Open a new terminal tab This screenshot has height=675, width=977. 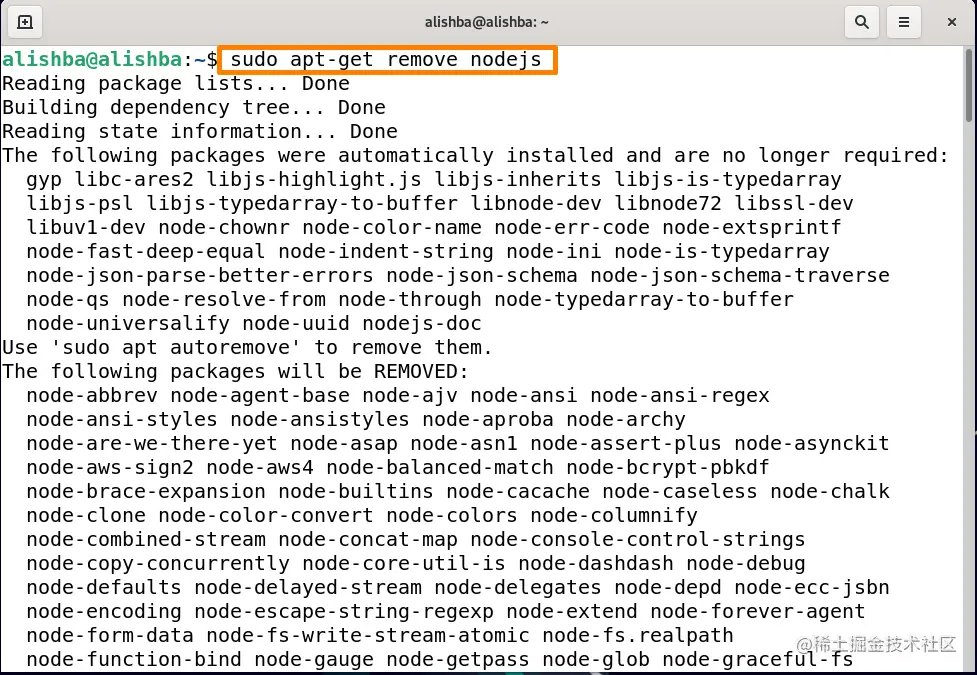(24, 21)
